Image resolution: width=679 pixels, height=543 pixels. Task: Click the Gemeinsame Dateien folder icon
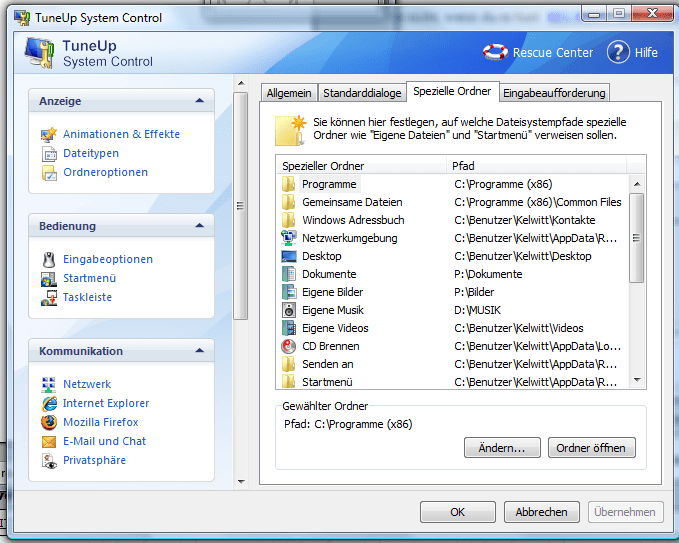(288, 202)
